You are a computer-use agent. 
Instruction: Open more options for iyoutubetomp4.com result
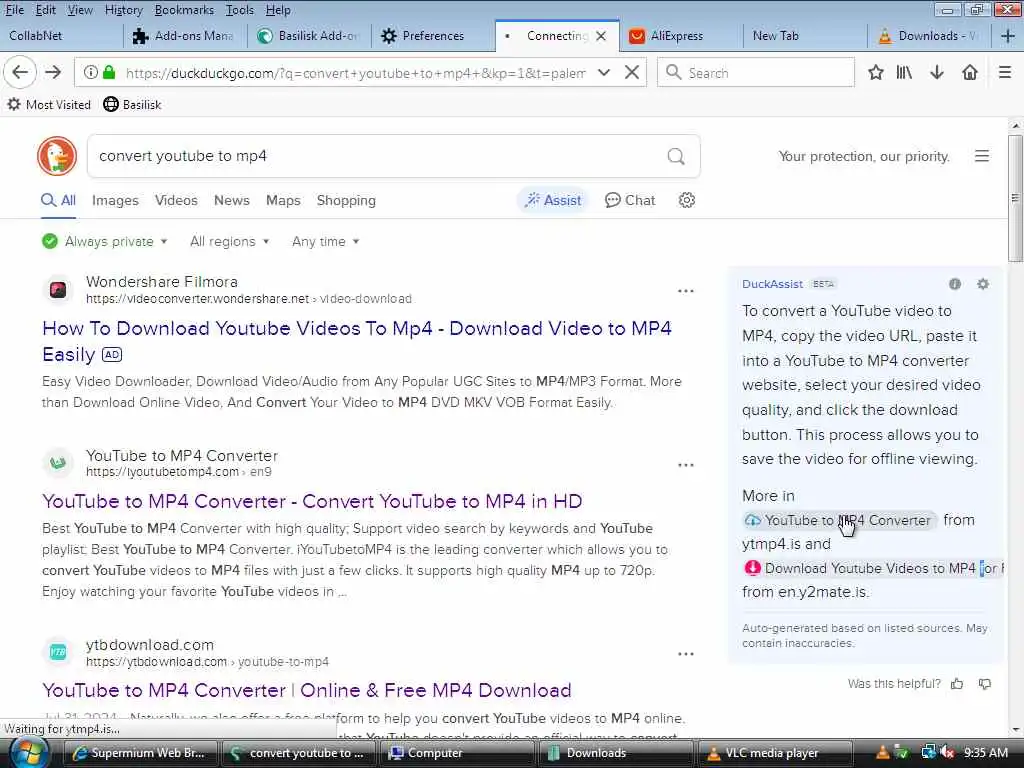pos(686,465)
